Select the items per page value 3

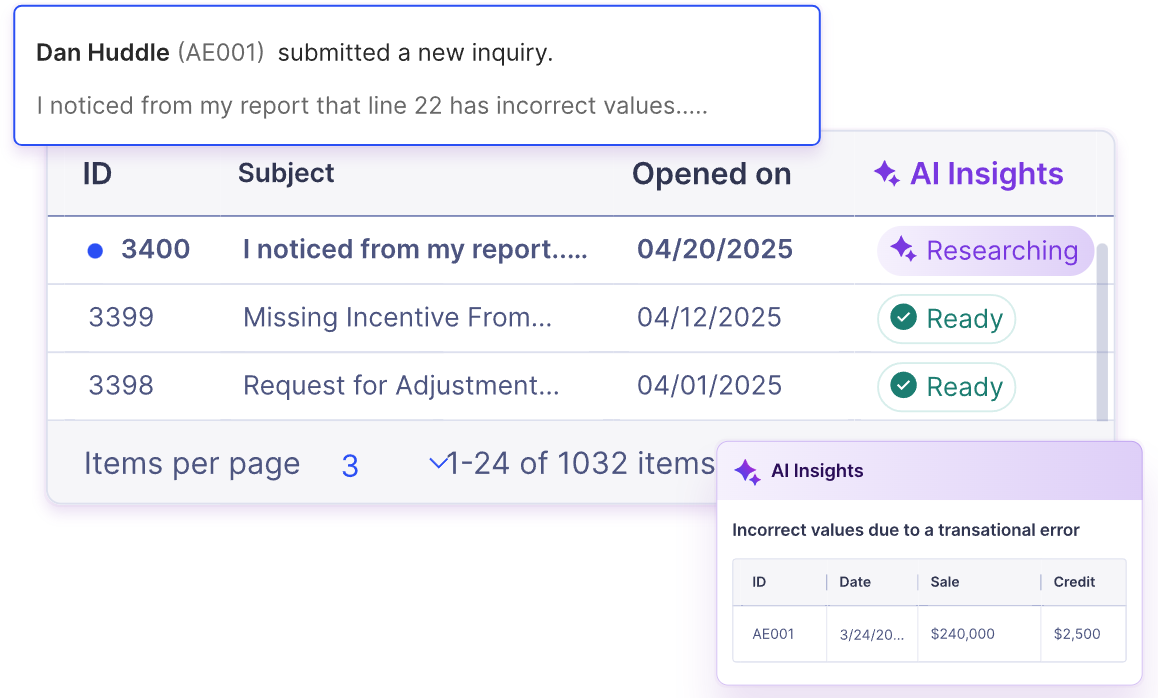pyautogui.click(x=350, y=466)
